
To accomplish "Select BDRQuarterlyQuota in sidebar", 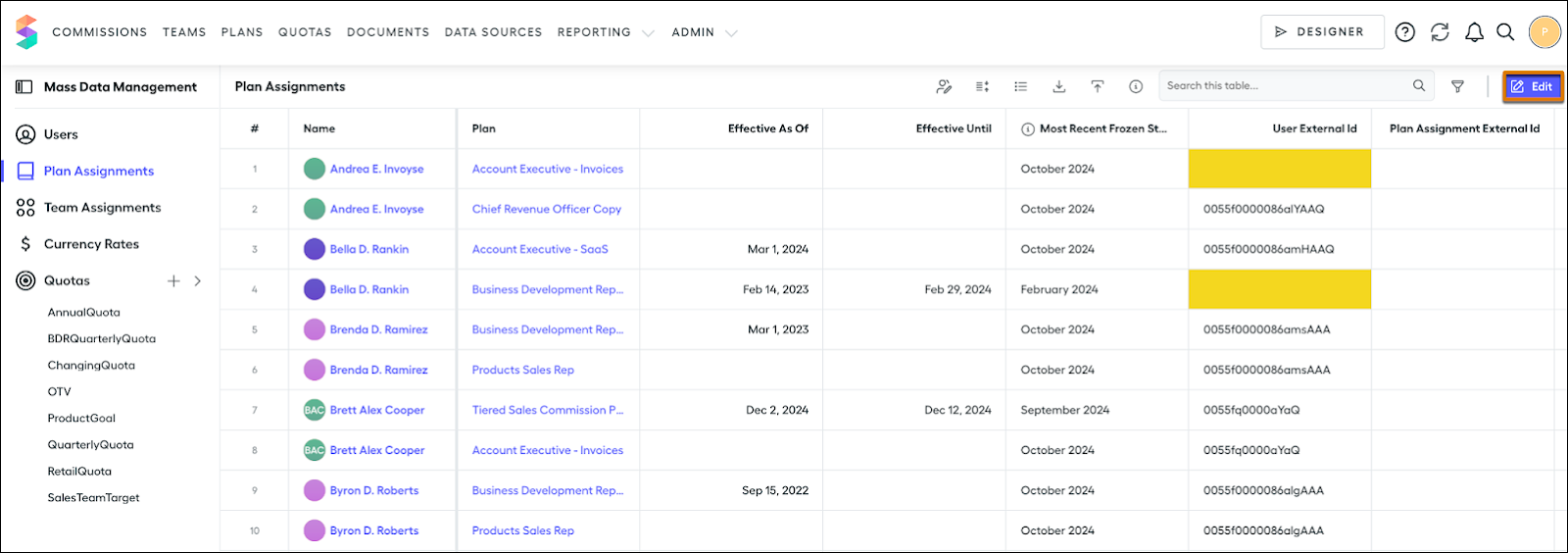I will (102, 339).
